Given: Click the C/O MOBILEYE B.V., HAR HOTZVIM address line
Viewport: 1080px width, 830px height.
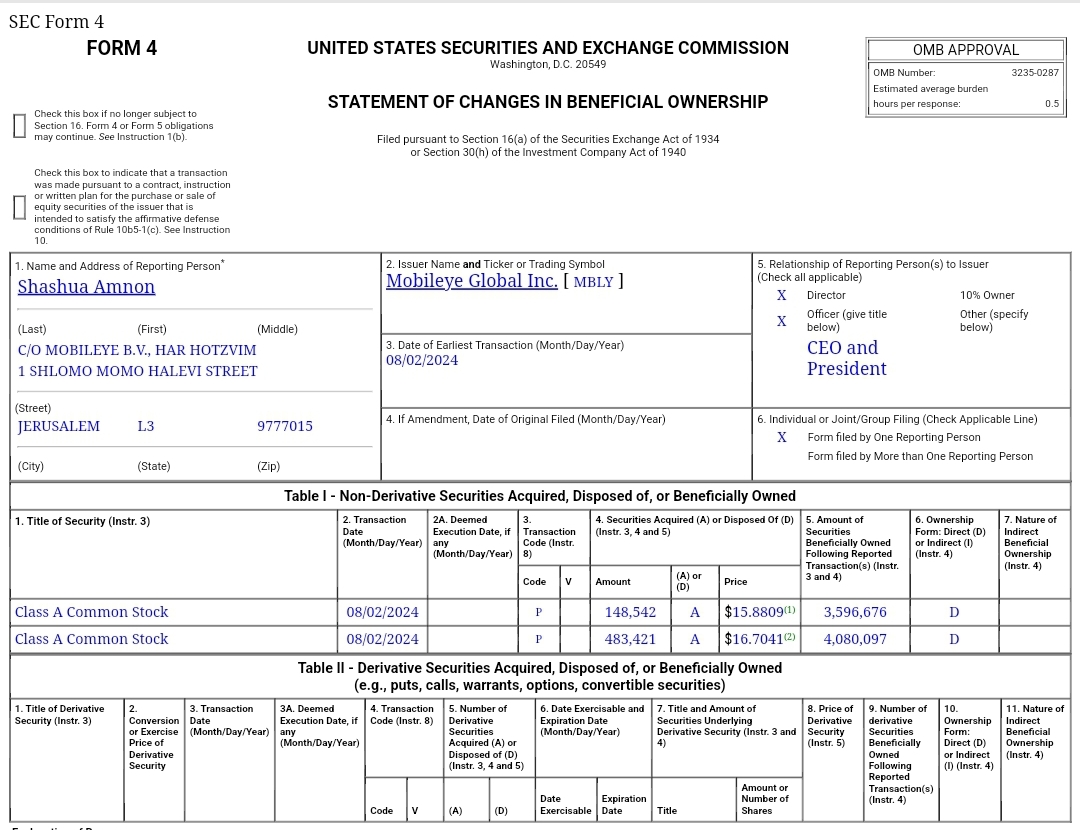Looking at the screenshot, I should pyautogui.click(x=137, y=350).
